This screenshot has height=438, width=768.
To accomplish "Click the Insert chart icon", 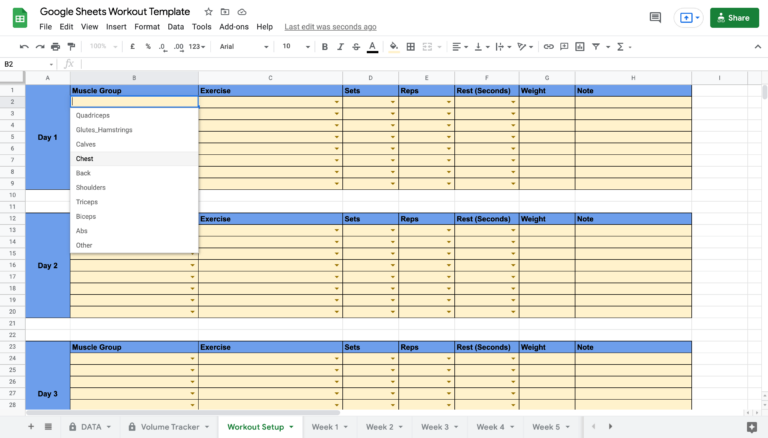I will click(x=580, y=47).
